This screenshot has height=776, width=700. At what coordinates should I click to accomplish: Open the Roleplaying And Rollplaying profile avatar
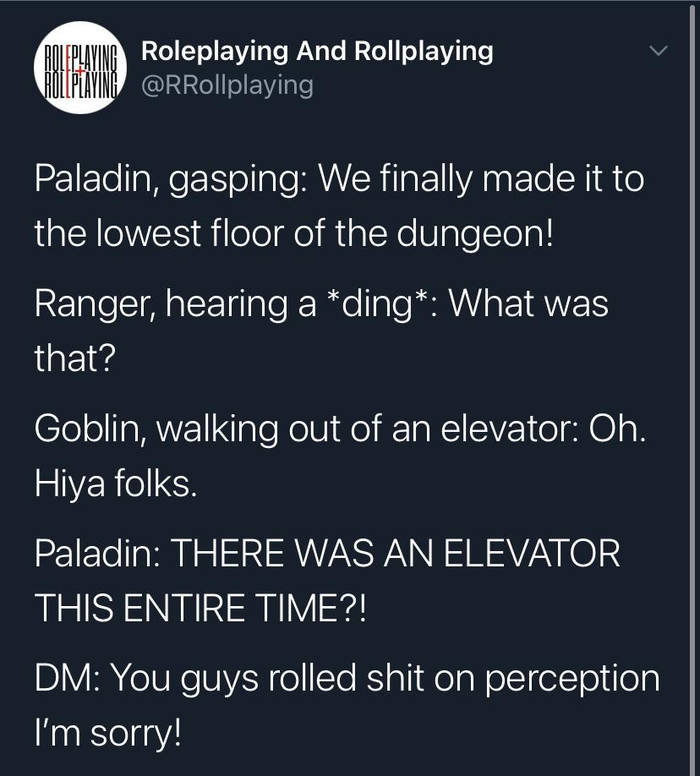pyautogui.click(x=79, y=67)
